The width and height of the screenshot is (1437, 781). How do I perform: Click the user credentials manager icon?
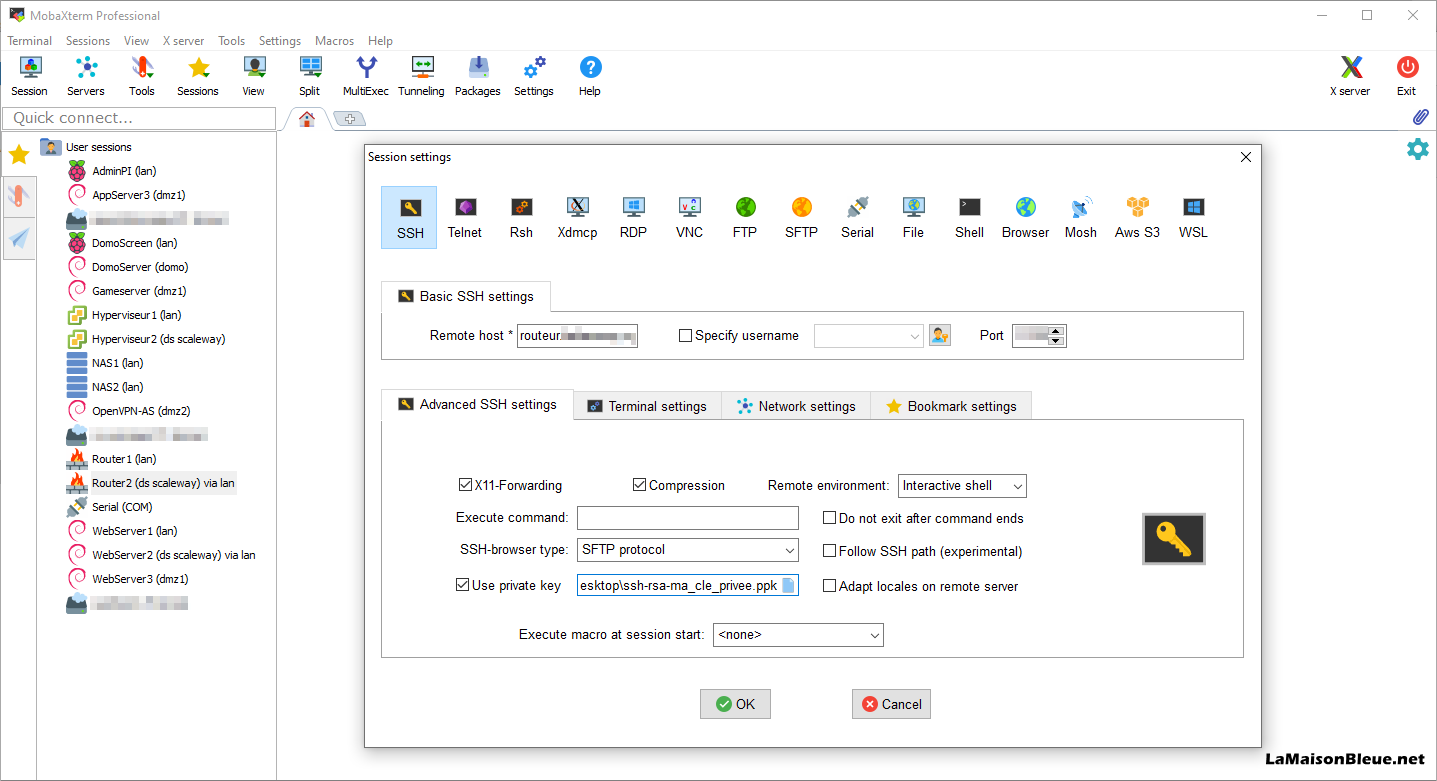(x=939, y=336)
